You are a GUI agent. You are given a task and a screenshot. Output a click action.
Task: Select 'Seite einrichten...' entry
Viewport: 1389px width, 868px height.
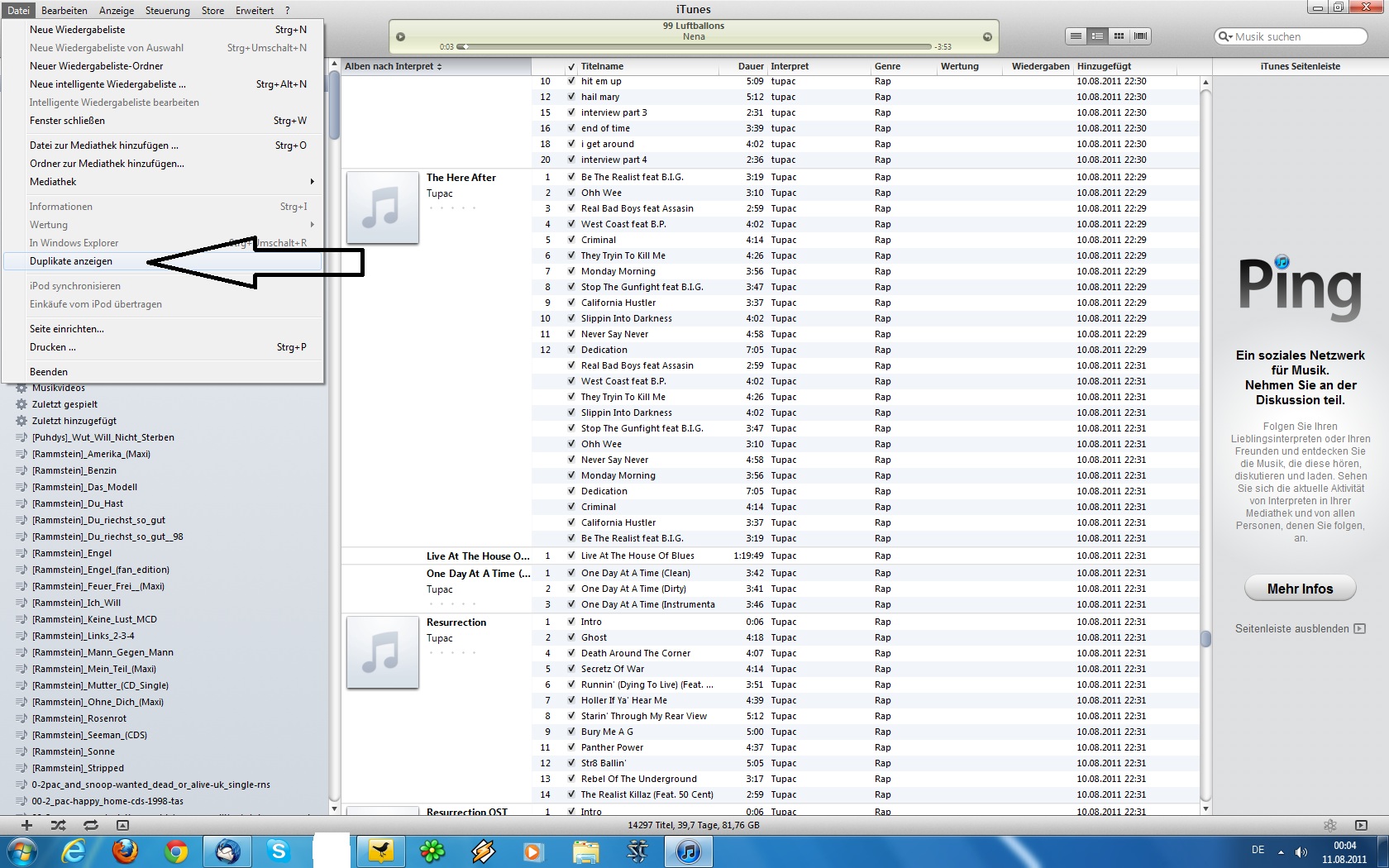pyautogui.click(x=163, y=329)
